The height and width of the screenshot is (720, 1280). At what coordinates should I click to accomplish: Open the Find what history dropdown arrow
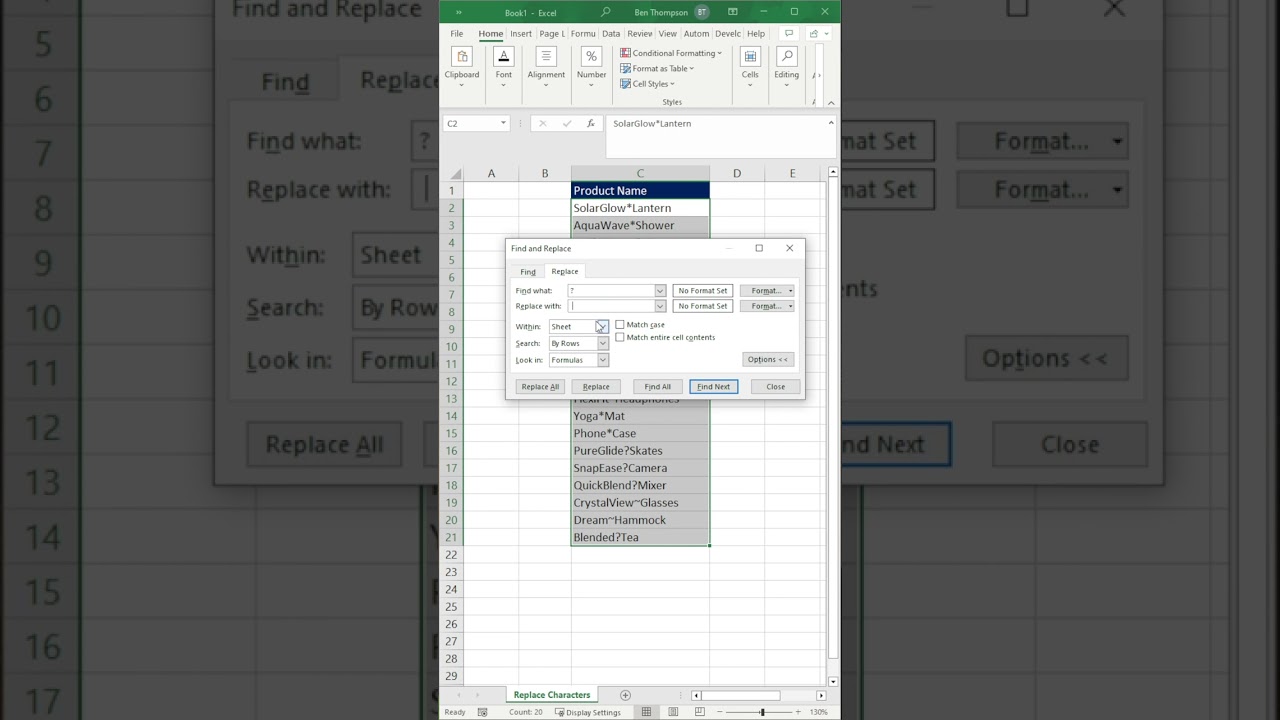[660, 291]
